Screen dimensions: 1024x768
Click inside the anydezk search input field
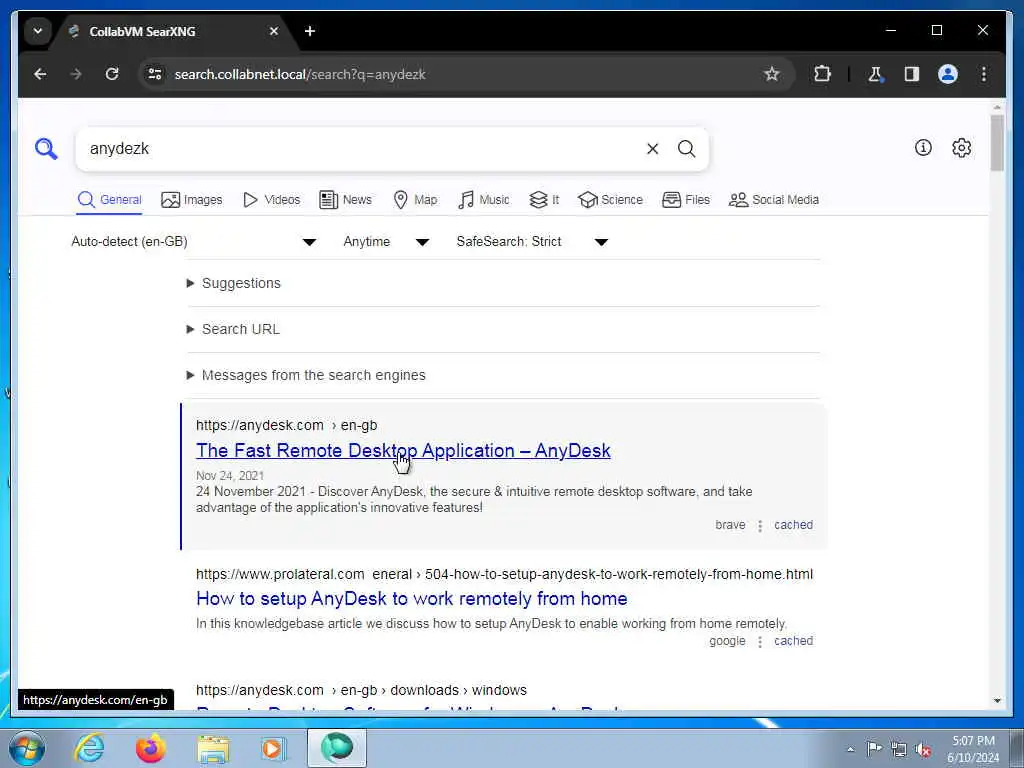362,149
